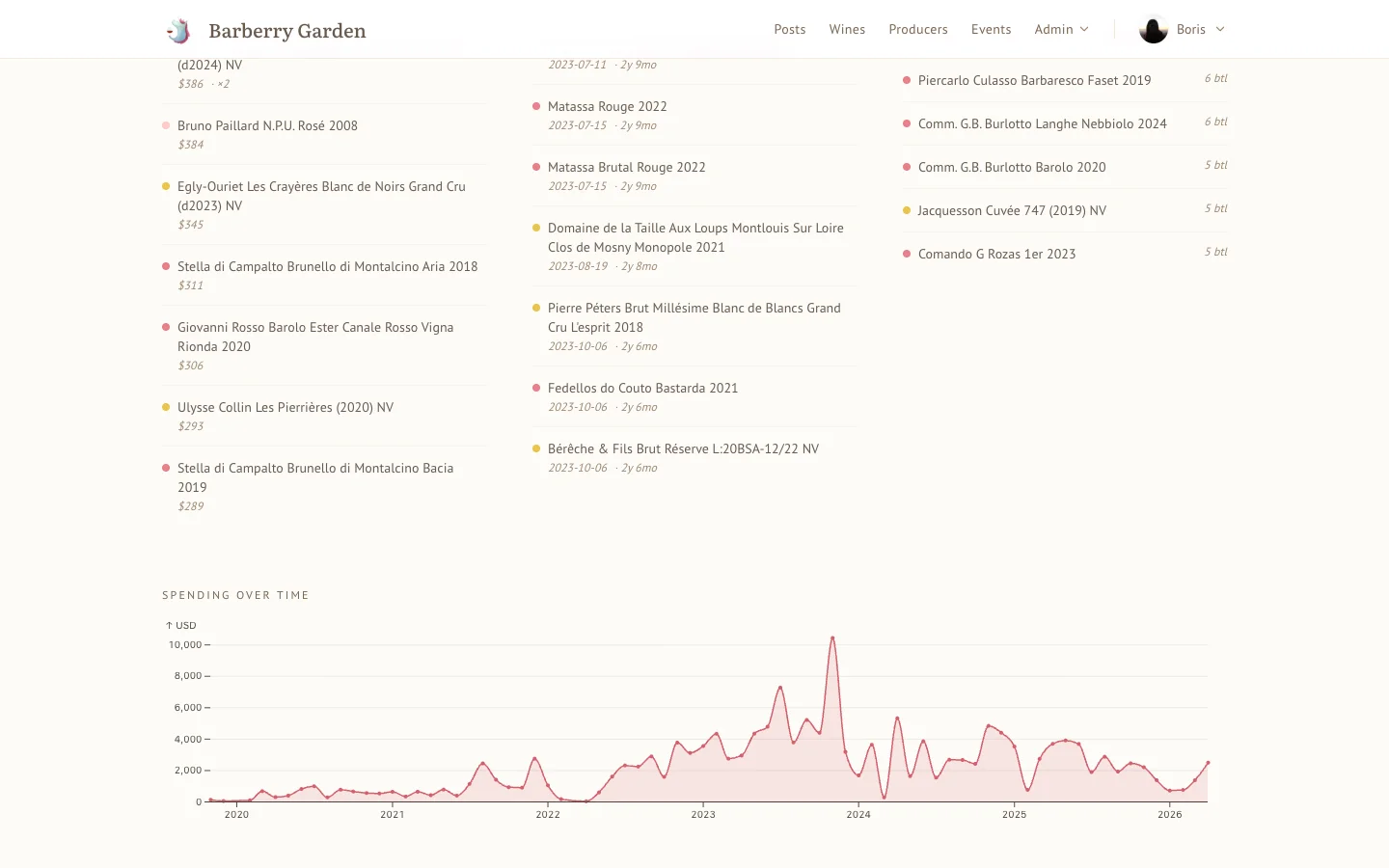Open Piercarlo Culasso Barbaresco Faset 2019
Image resolution: width=1389 pixels, height=868 pixels.
pos(1034,80)
